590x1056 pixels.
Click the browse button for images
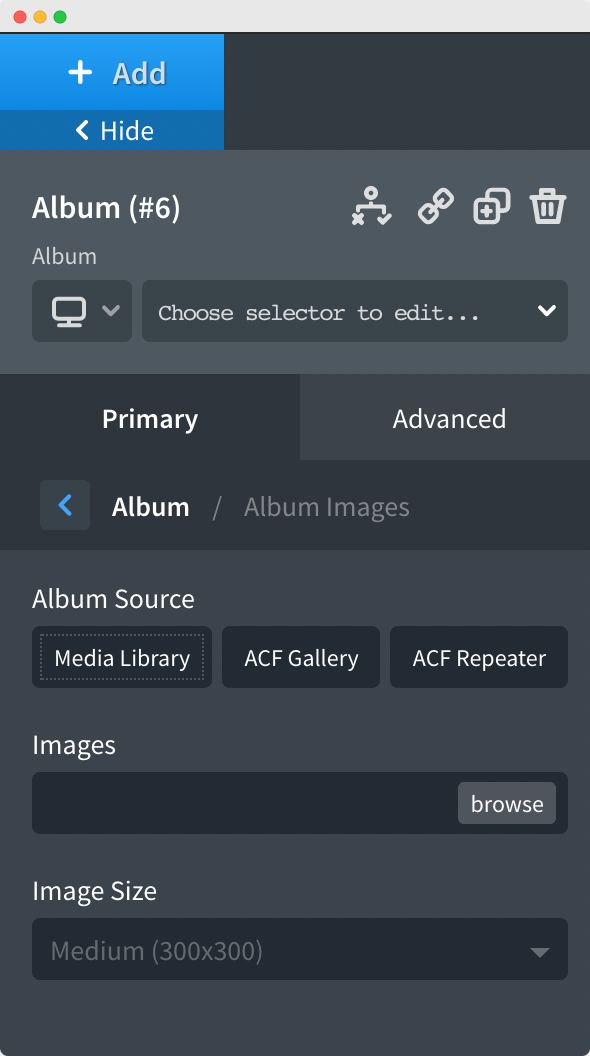506,803
